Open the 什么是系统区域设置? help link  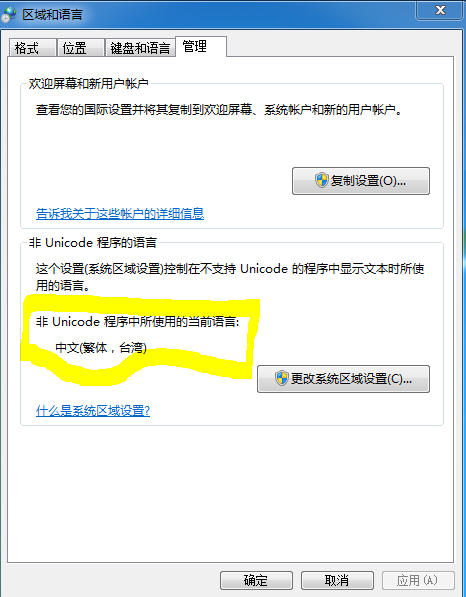[93, 410]
